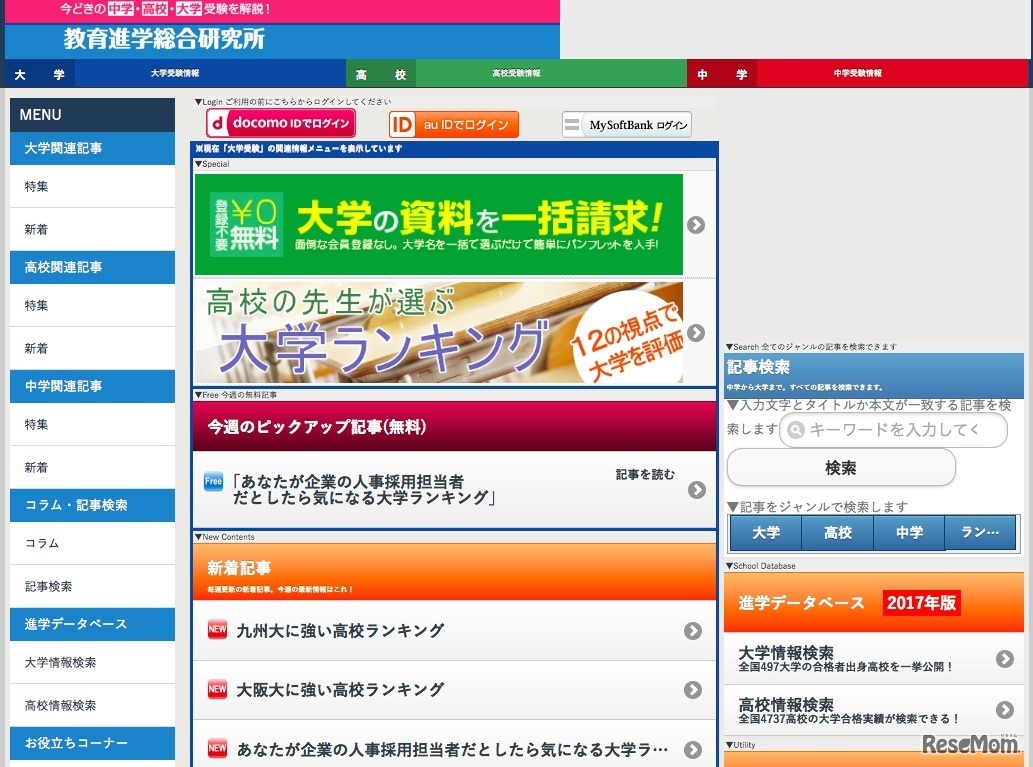Open 大阪大に強い高校ランキング article

coord(455,690)
